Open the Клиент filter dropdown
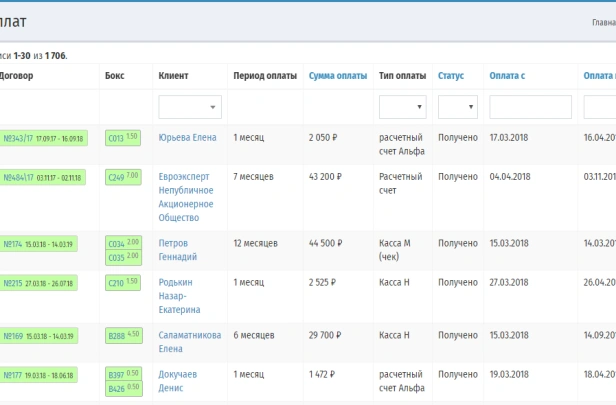 click(x=189, y=107)
